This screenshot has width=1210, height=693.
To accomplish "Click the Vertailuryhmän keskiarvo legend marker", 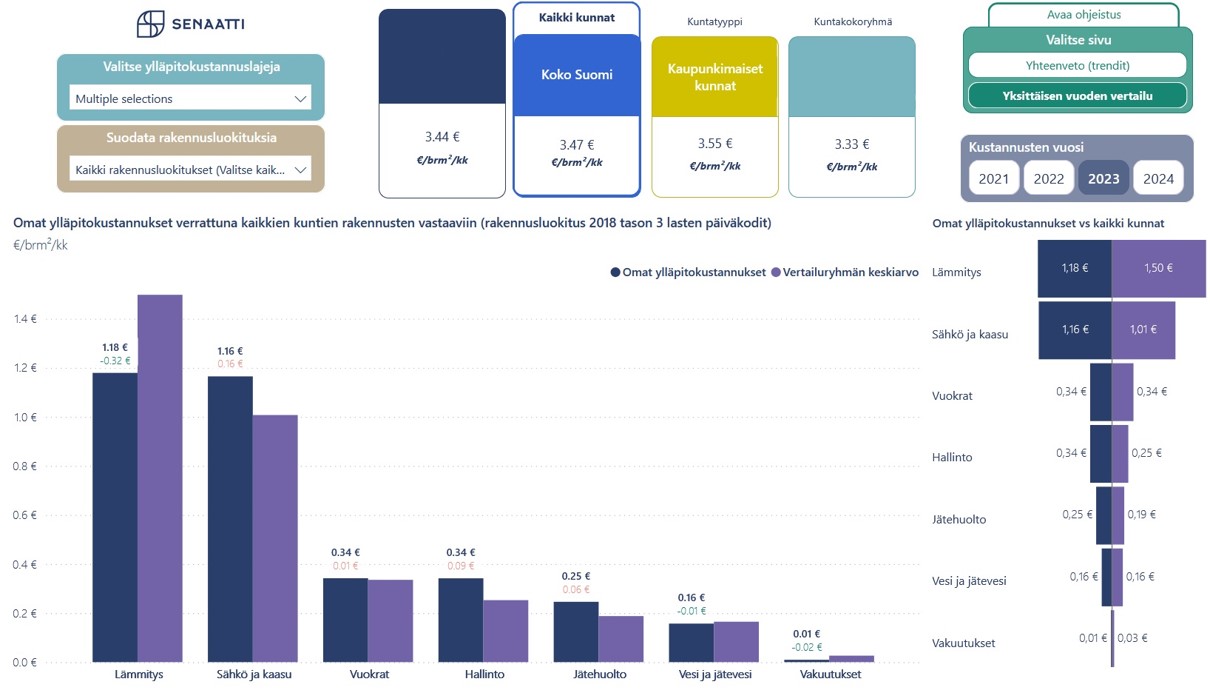I will tap(776, 272).
